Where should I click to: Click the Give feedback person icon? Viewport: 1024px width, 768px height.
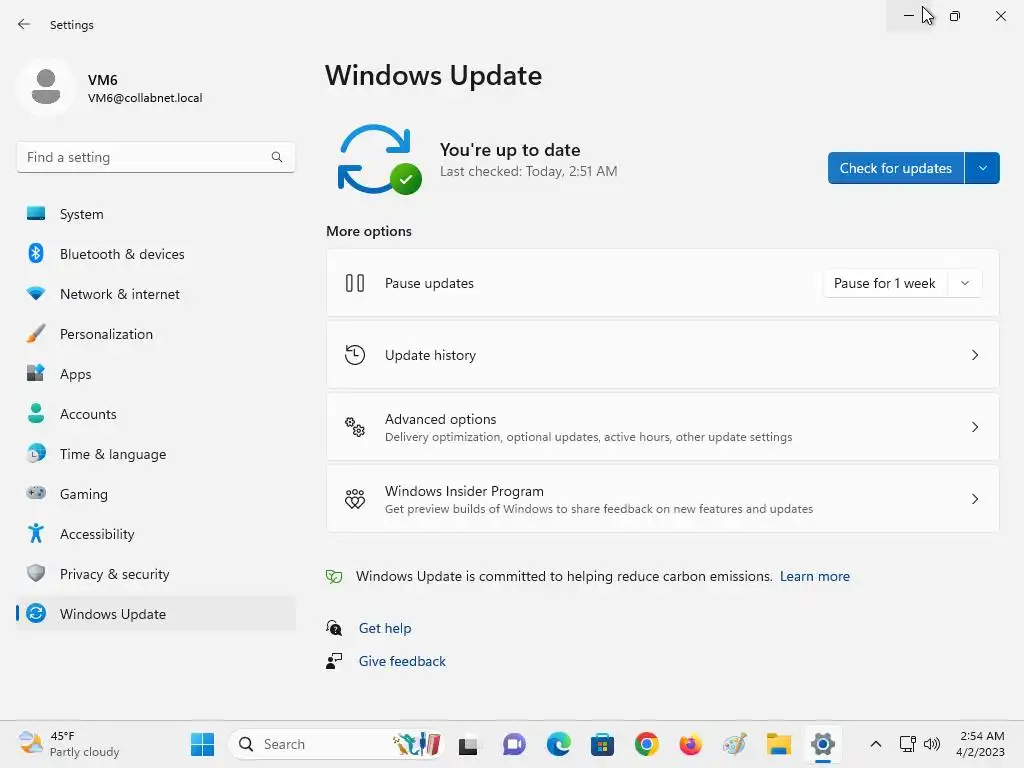tap(334, 661)
